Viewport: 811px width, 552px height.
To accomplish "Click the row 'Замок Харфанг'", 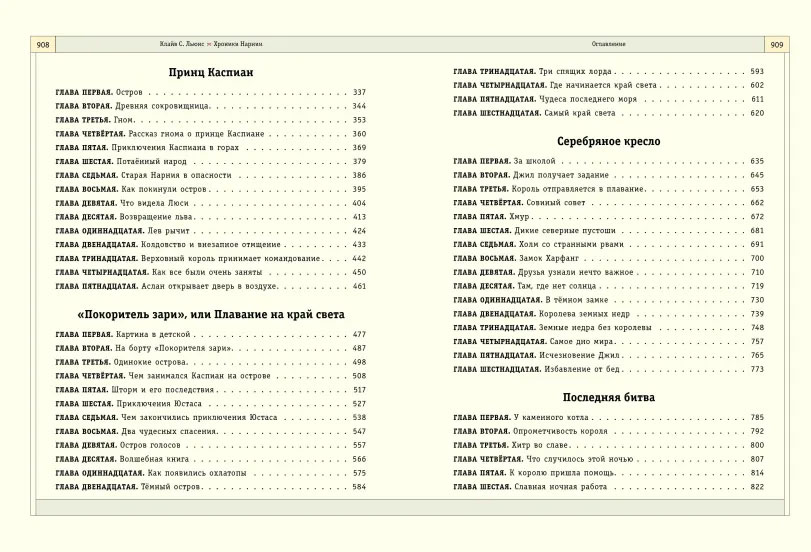I will coord(609,259).
